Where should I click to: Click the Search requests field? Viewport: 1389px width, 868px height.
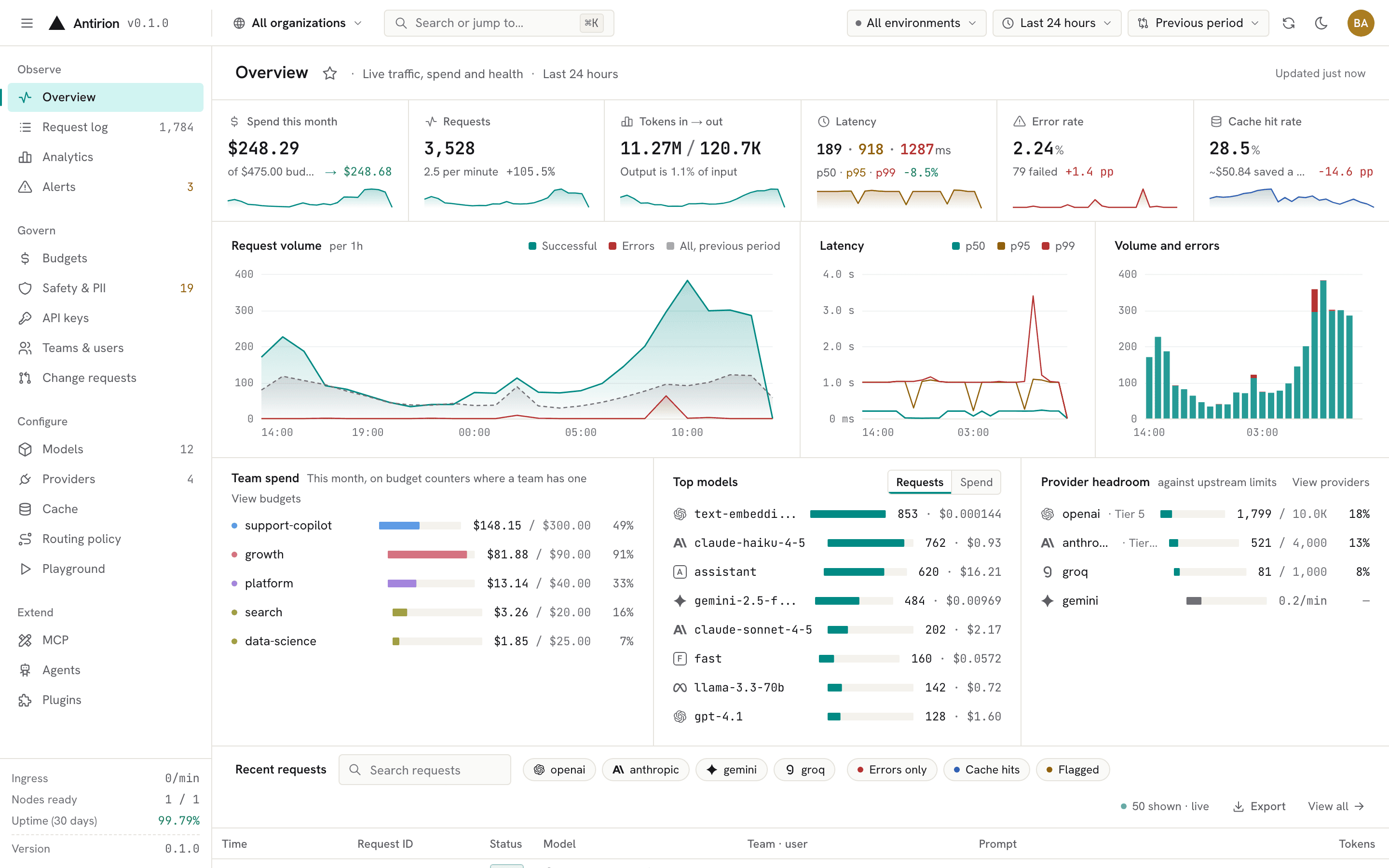(x=425, y=770)
